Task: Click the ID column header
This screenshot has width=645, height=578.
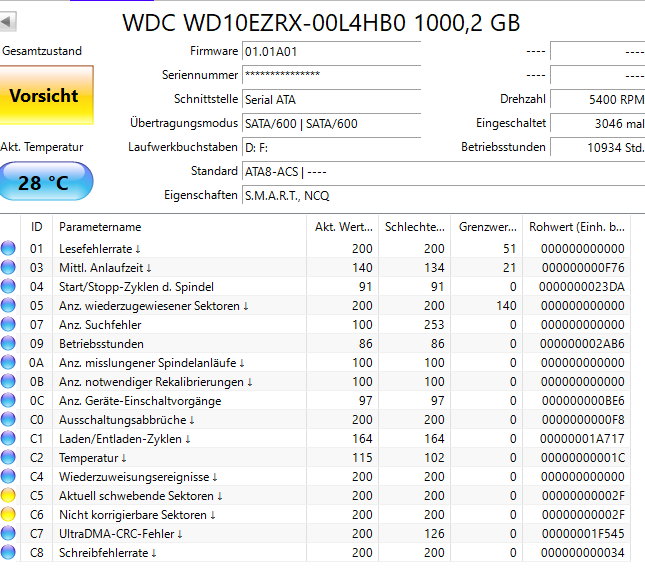Action: 37,227
